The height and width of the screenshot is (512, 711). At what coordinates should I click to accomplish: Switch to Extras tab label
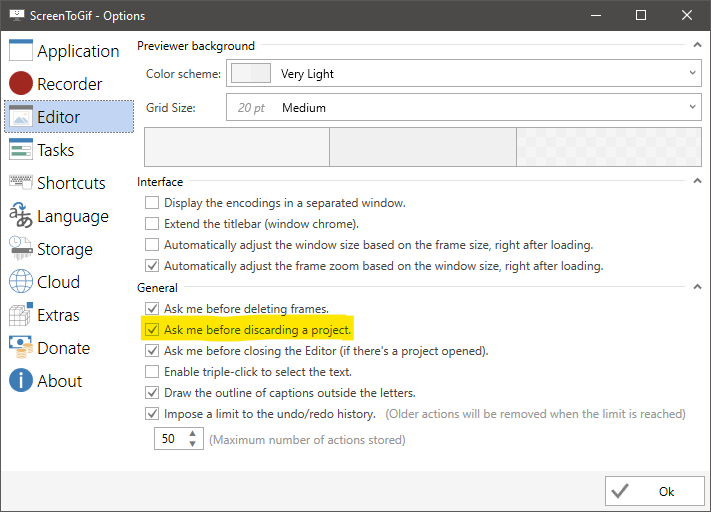point(58,315)
